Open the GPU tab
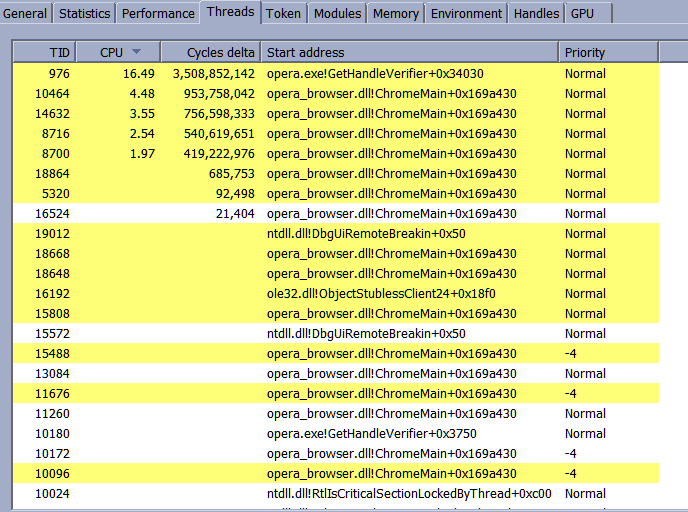This screenshot has width=688, height=512. click(588, 14)
